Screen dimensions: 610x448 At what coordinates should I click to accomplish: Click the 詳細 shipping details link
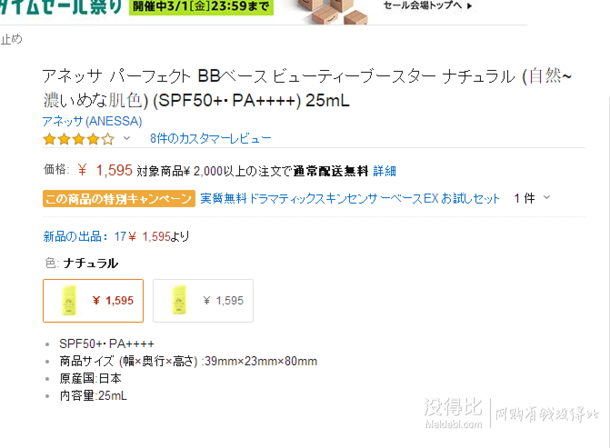(384, 171)
